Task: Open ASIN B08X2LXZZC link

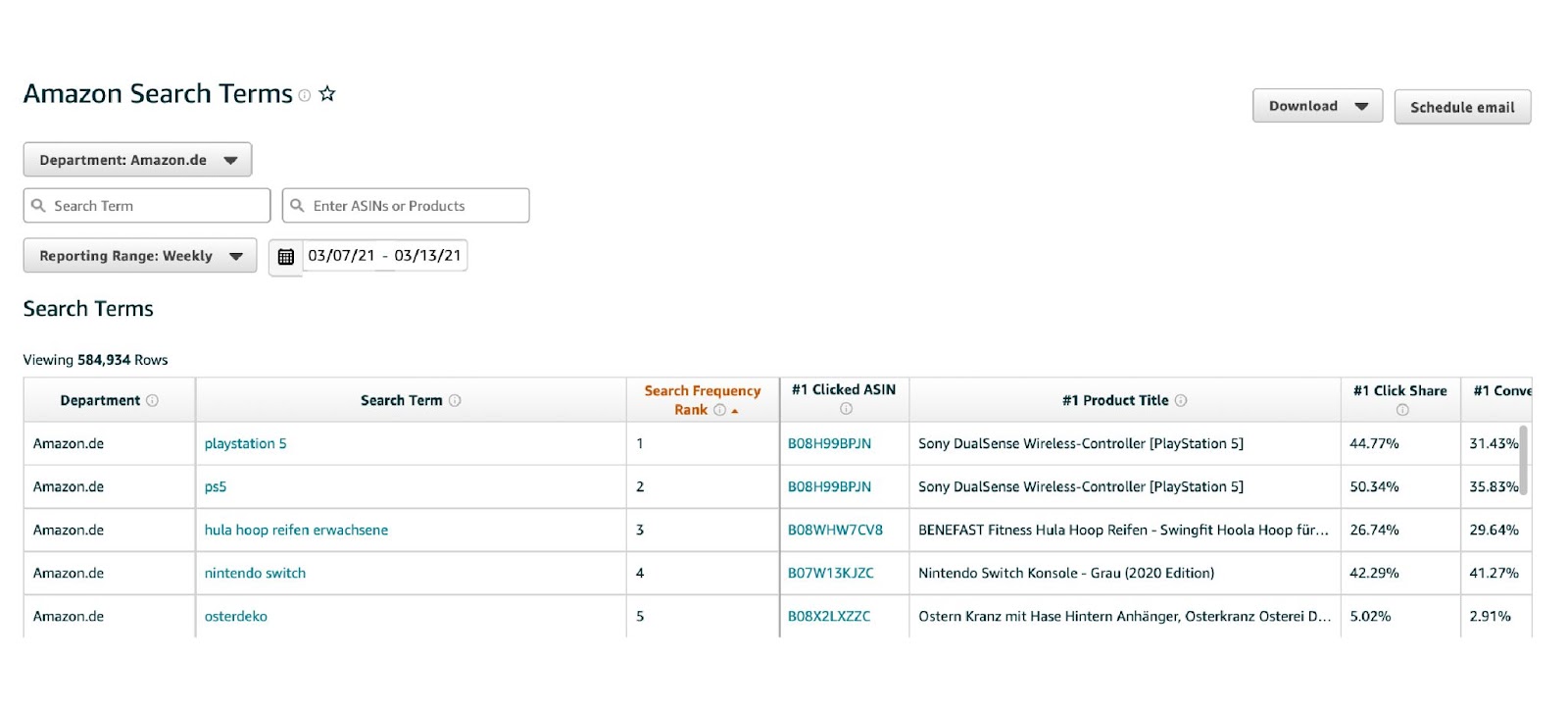Action: click(829, 616)
